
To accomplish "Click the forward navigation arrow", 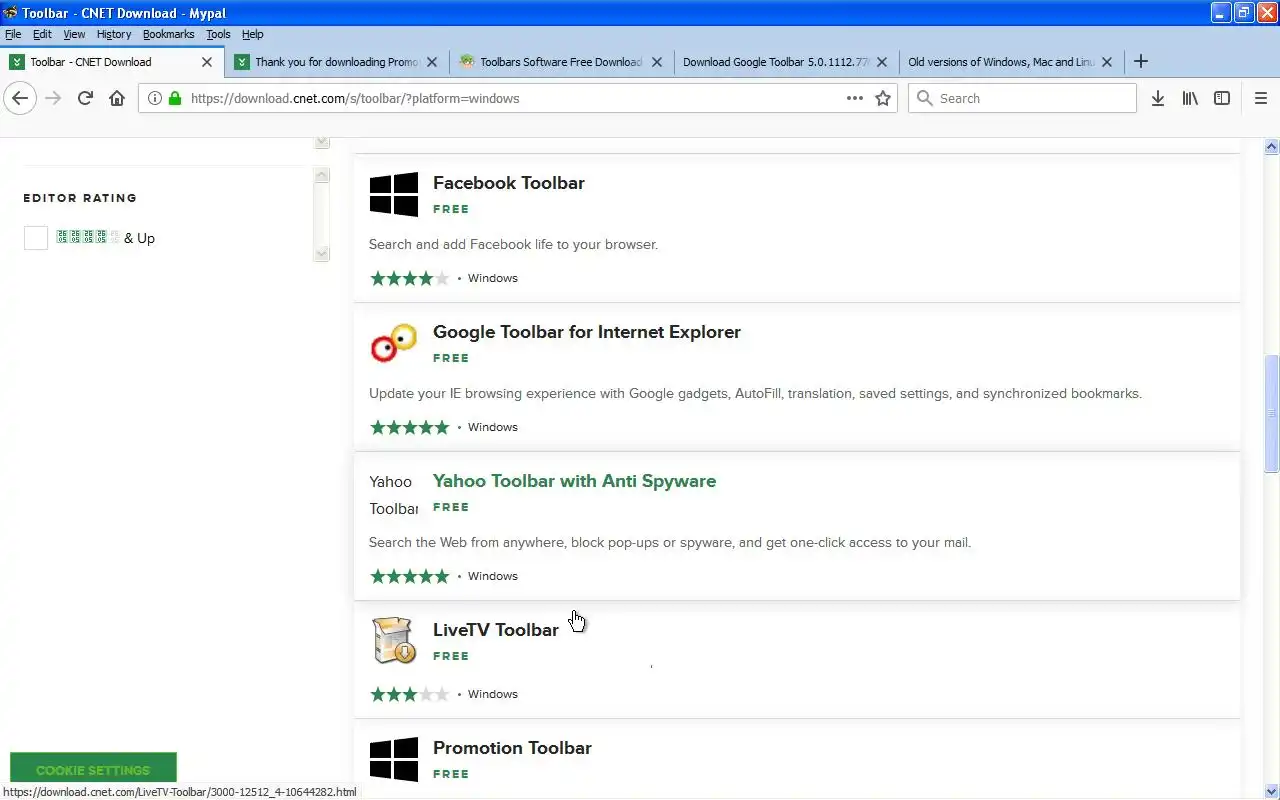I will coord(53,98).
